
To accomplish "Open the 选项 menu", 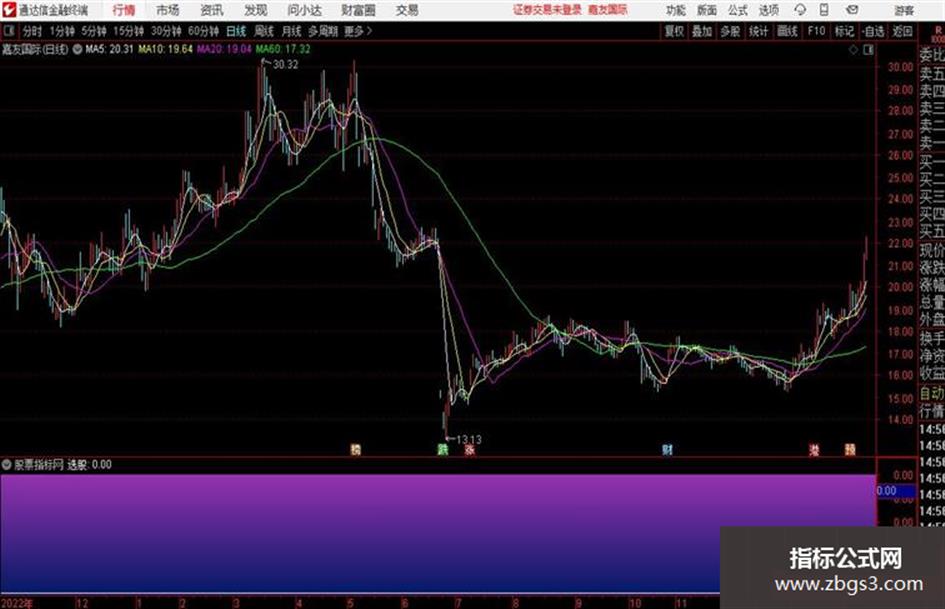I will click(768, 10).
